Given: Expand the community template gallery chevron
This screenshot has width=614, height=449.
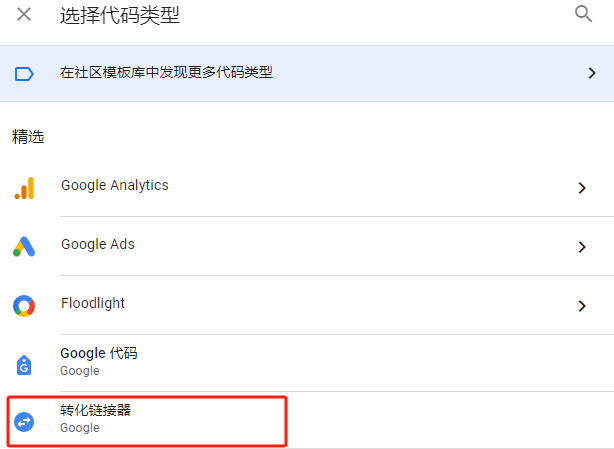Looking at the screenshot, I should click(x=591, y=73).
